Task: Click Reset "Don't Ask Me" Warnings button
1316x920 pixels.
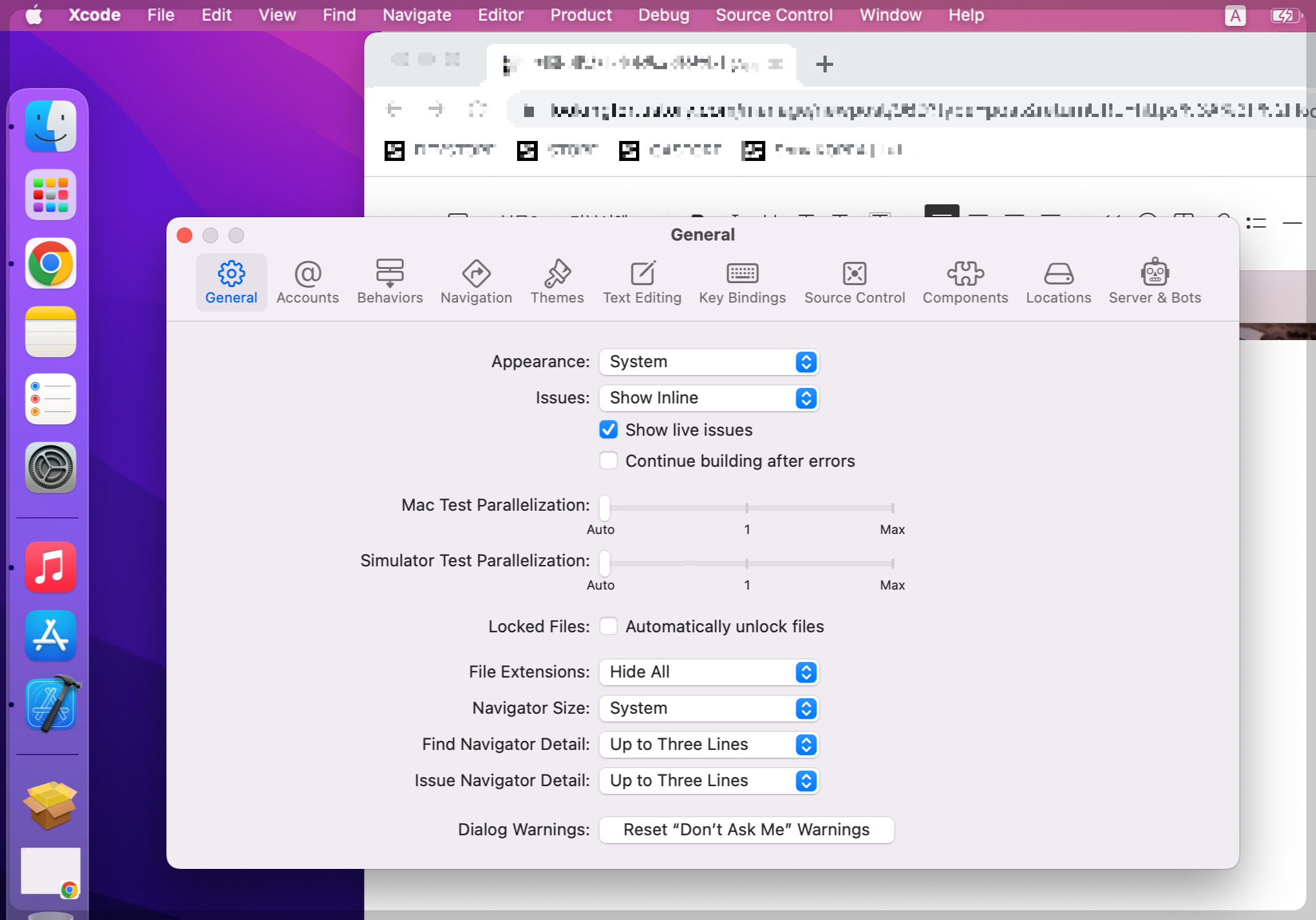Action: [746, 830]
